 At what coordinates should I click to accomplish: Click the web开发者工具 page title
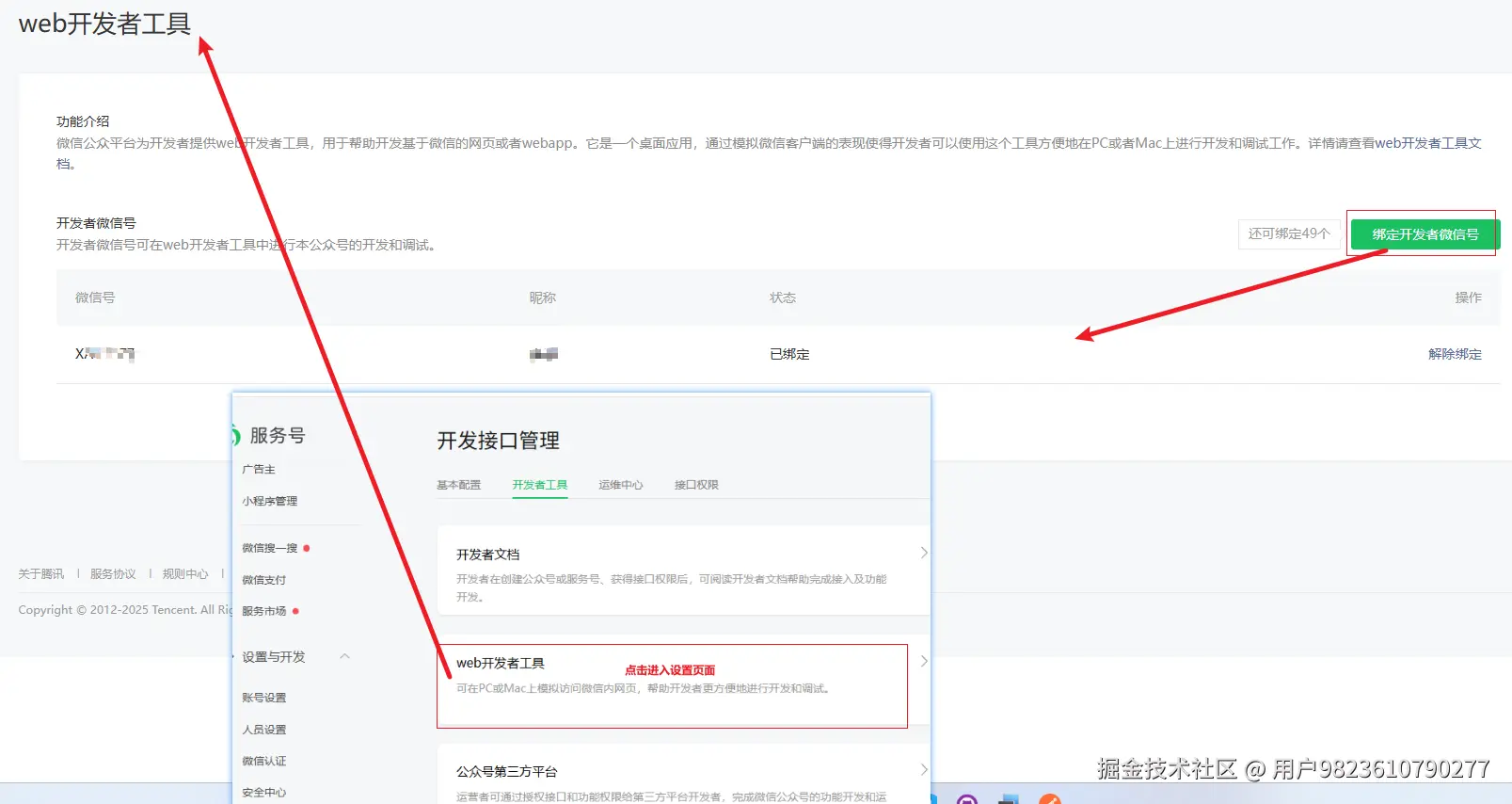point(104,24)
